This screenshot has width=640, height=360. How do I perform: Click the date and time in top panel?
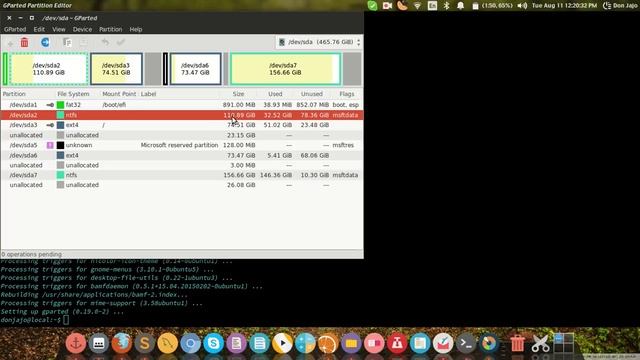coord(564,6)
